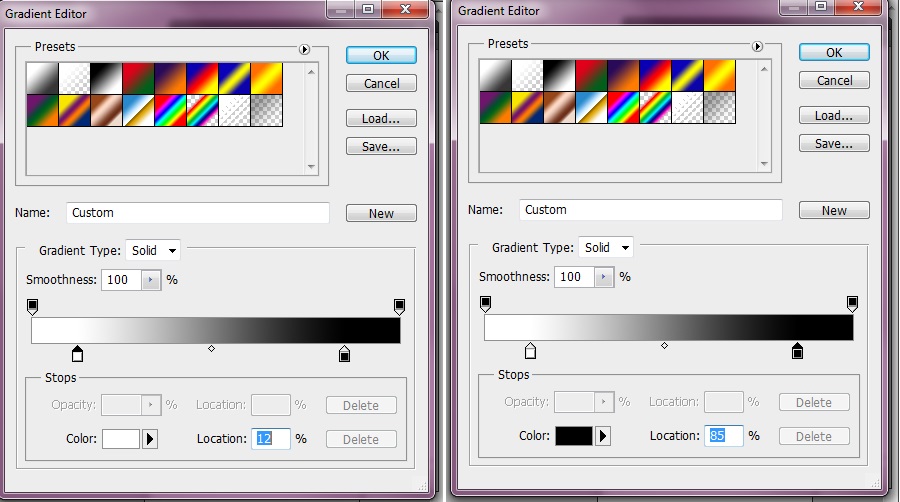Screen dimensions: 900x502
Task: Click Save... in the left Gradient Editor
Action: (381, 147)
